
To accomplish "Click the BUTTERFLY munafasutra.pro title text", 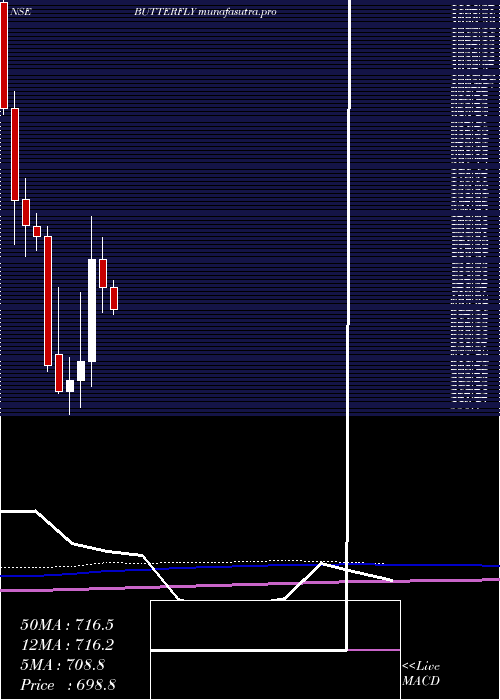I will pyautogui.click(x=205, y=12).
